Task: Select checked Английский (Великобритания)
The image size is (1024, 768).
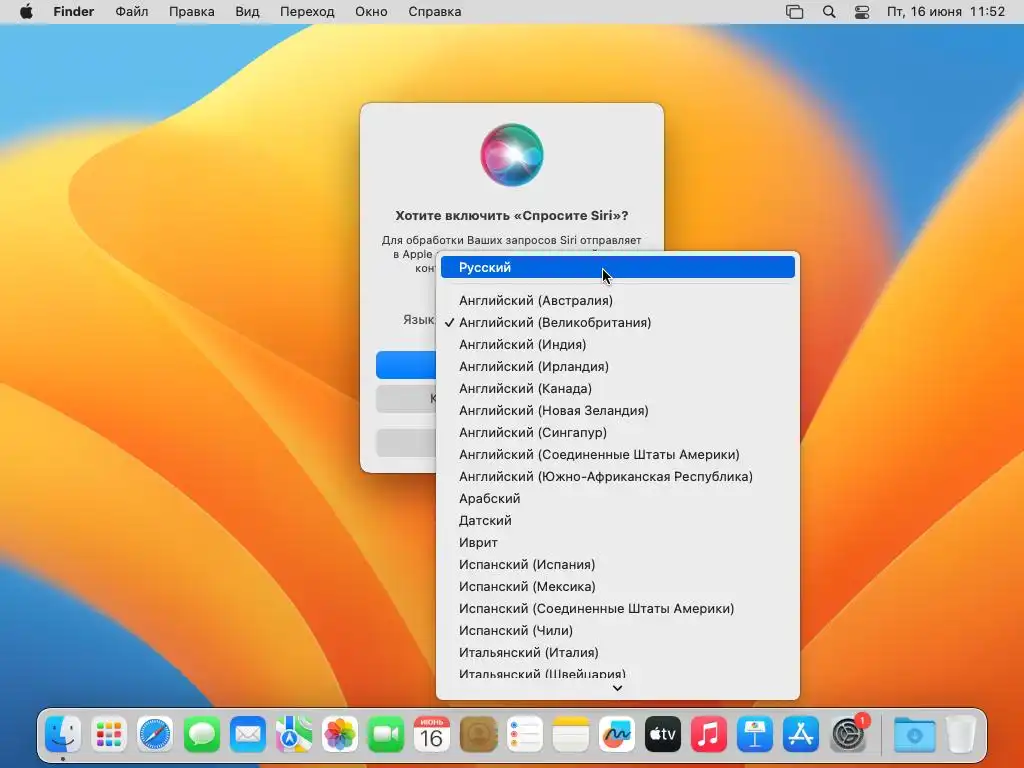Action: point(618,323)
